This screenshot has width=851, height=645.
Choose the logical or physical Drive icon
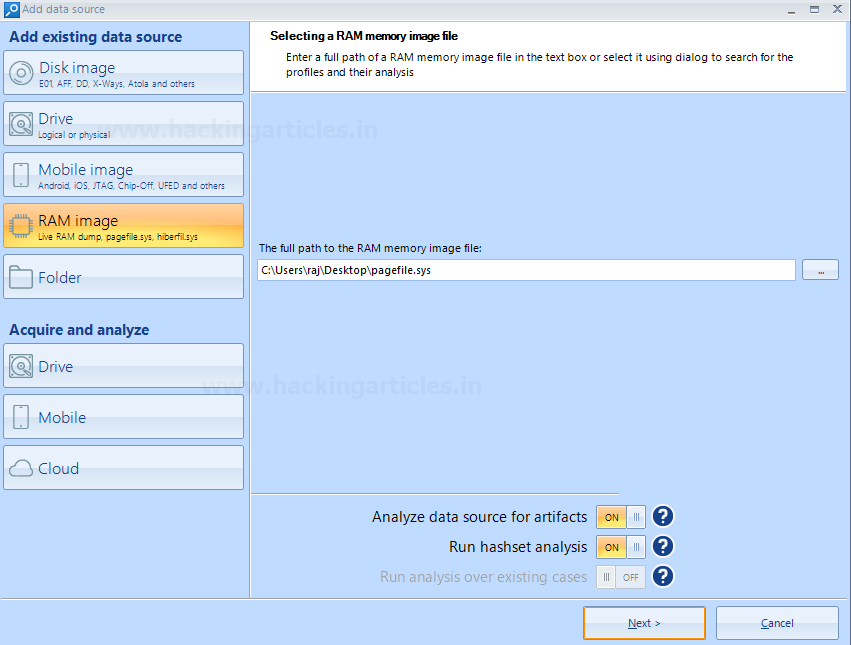(21, 124)
